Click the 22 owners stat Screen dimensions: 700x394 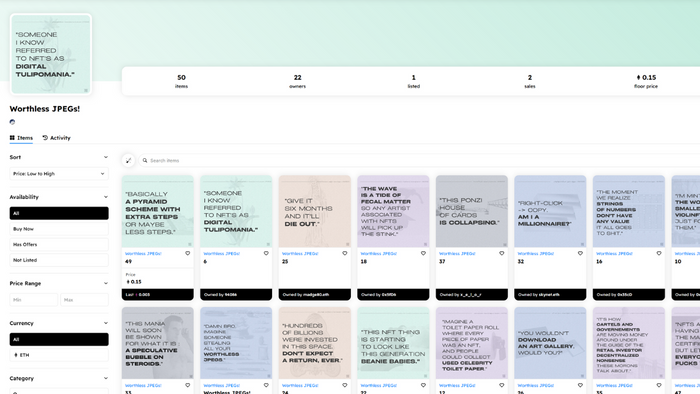(x=297, y=81)
